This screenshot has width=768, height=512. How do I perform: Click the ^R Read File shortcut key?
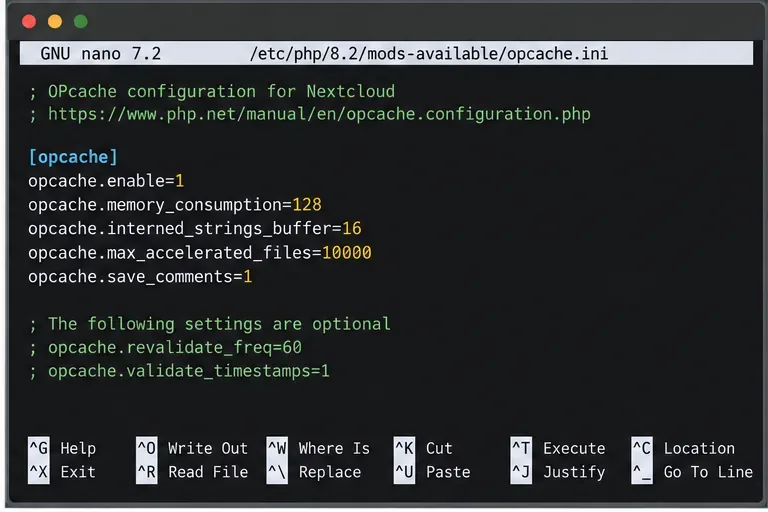(x=146, y=472)
